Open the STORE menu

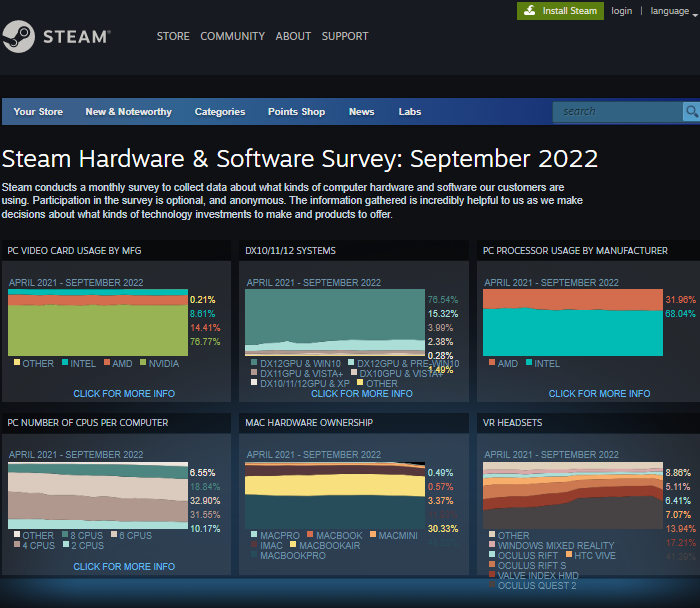click(x=173, y=36)
